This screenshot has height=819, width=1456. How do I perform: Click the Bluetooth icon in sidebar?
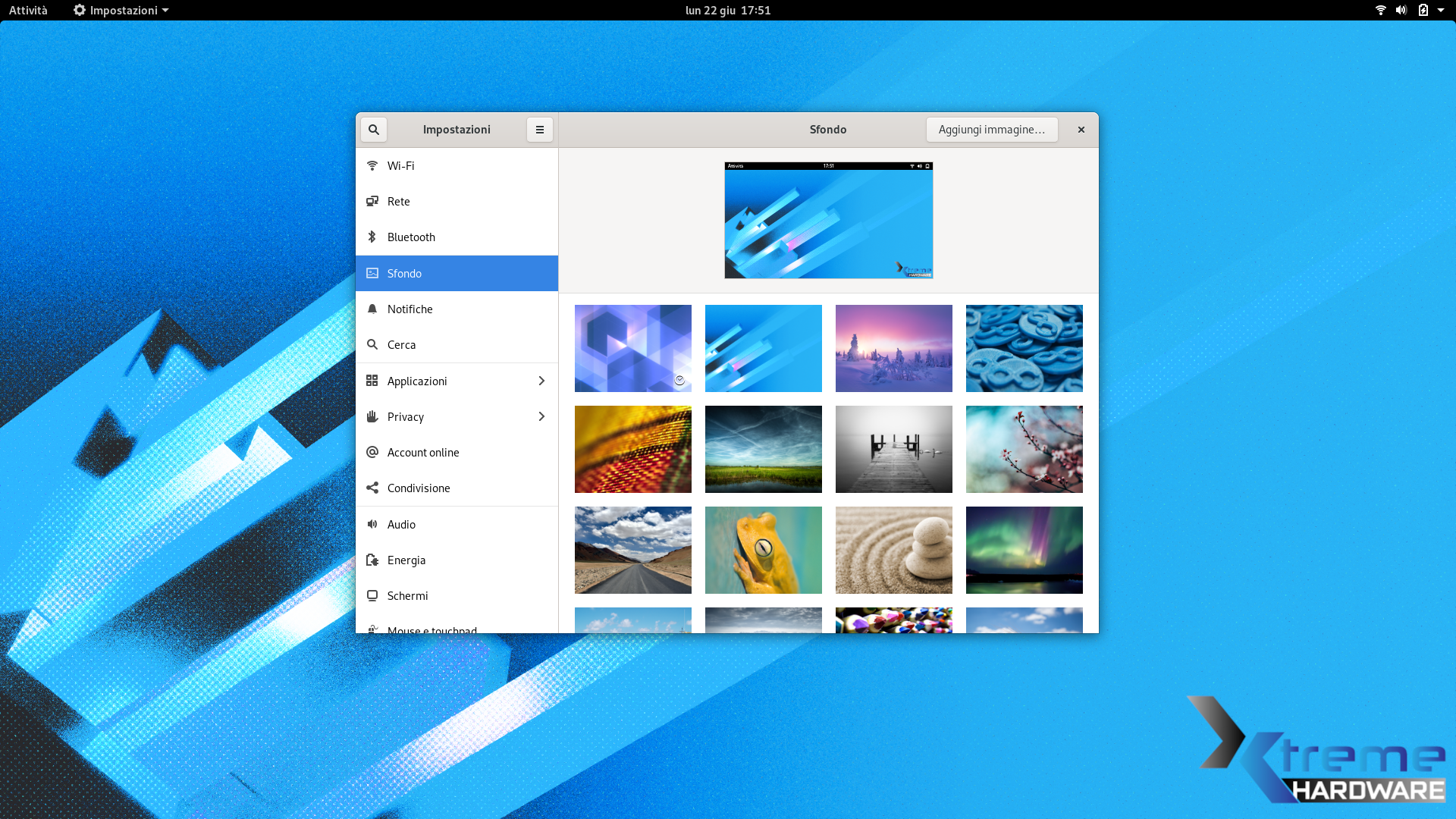(372, 237)
